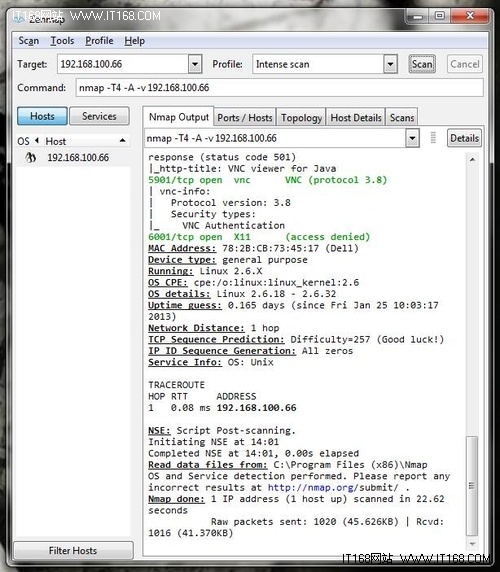Expand the scan command selector dropdown
The width and height of the screenshot is (500, 572).
412,138
